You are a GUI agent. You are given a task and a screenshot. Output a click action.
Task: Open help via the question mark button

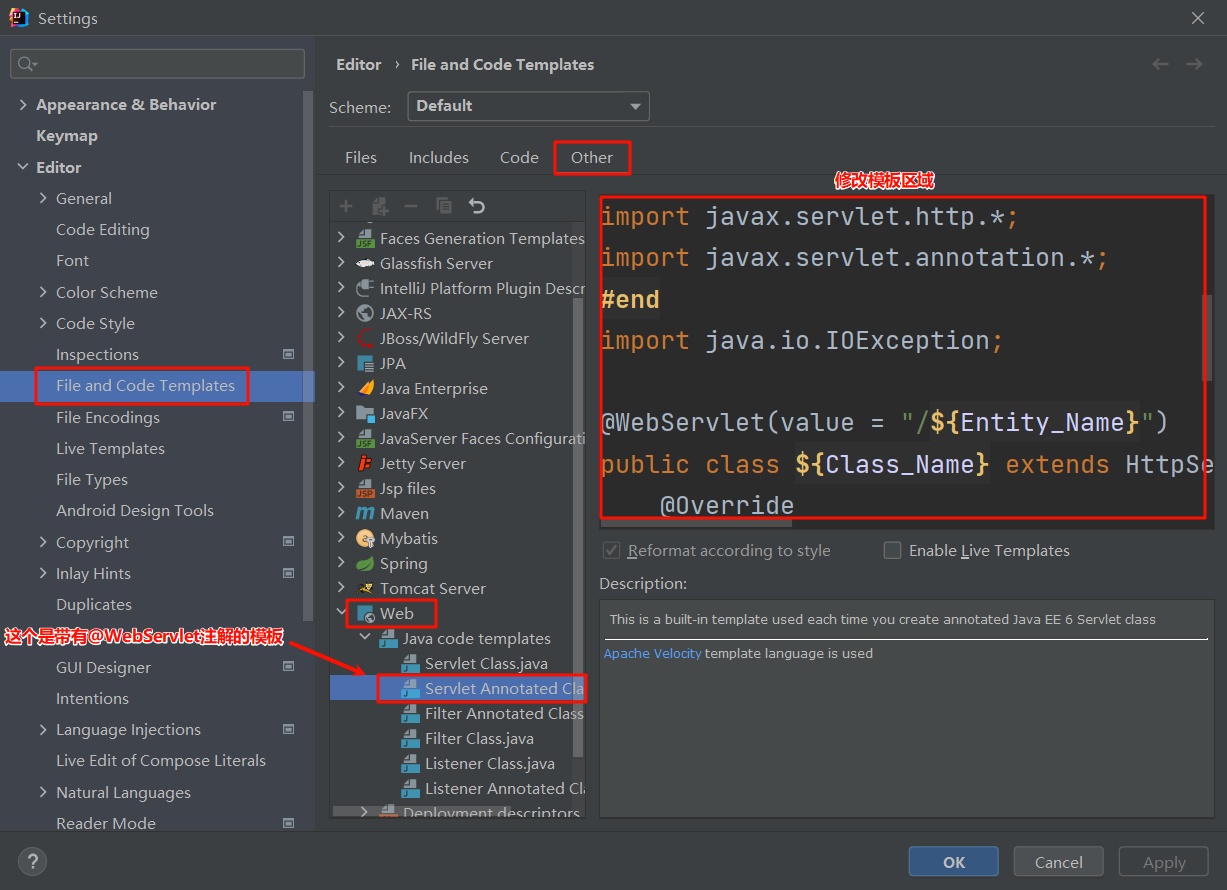pos(32,861)
